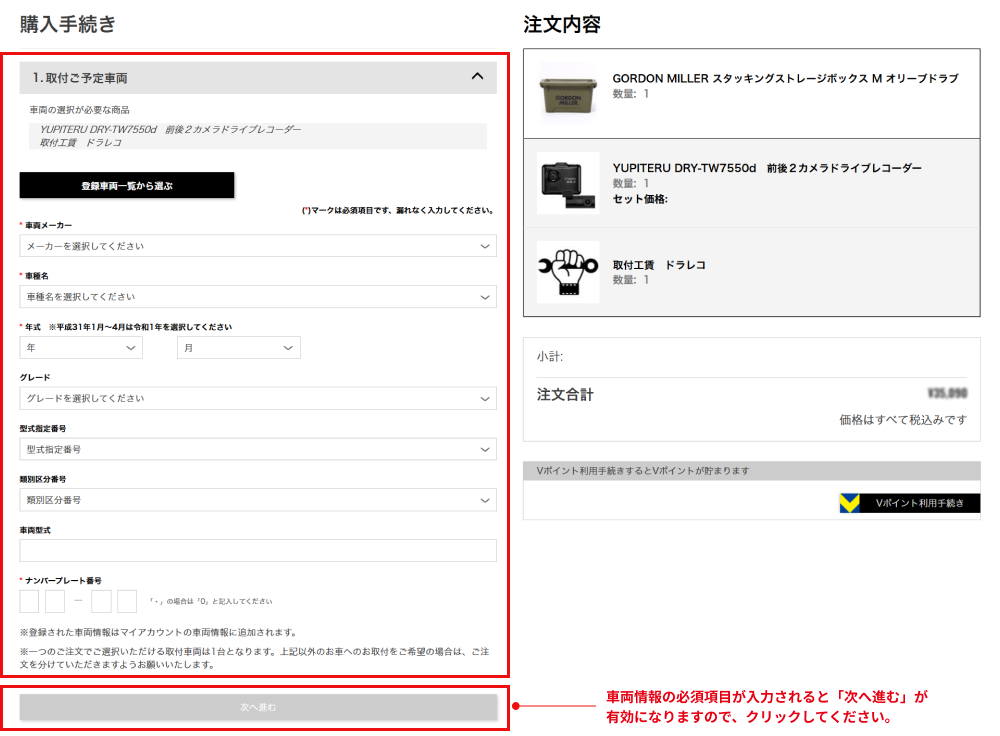
Task: Click the blurred order total amount
Action: point(947,394)
